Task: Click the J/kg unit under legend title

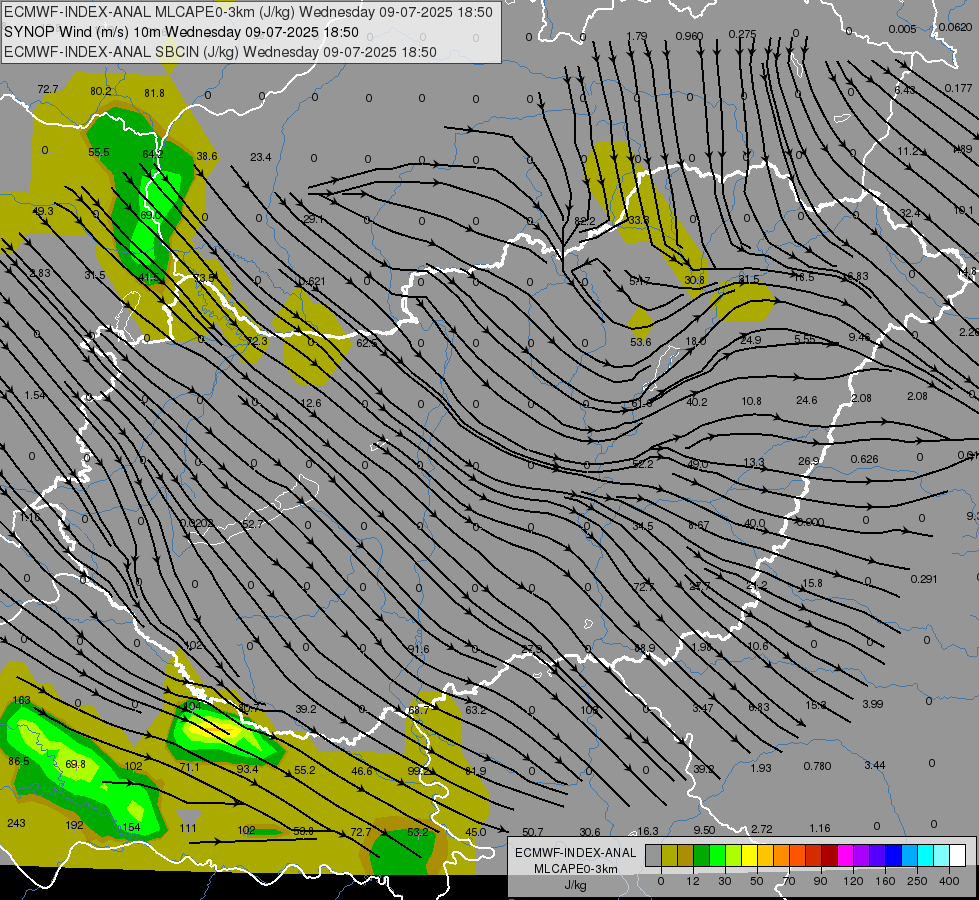Action: tap(576, 885)
